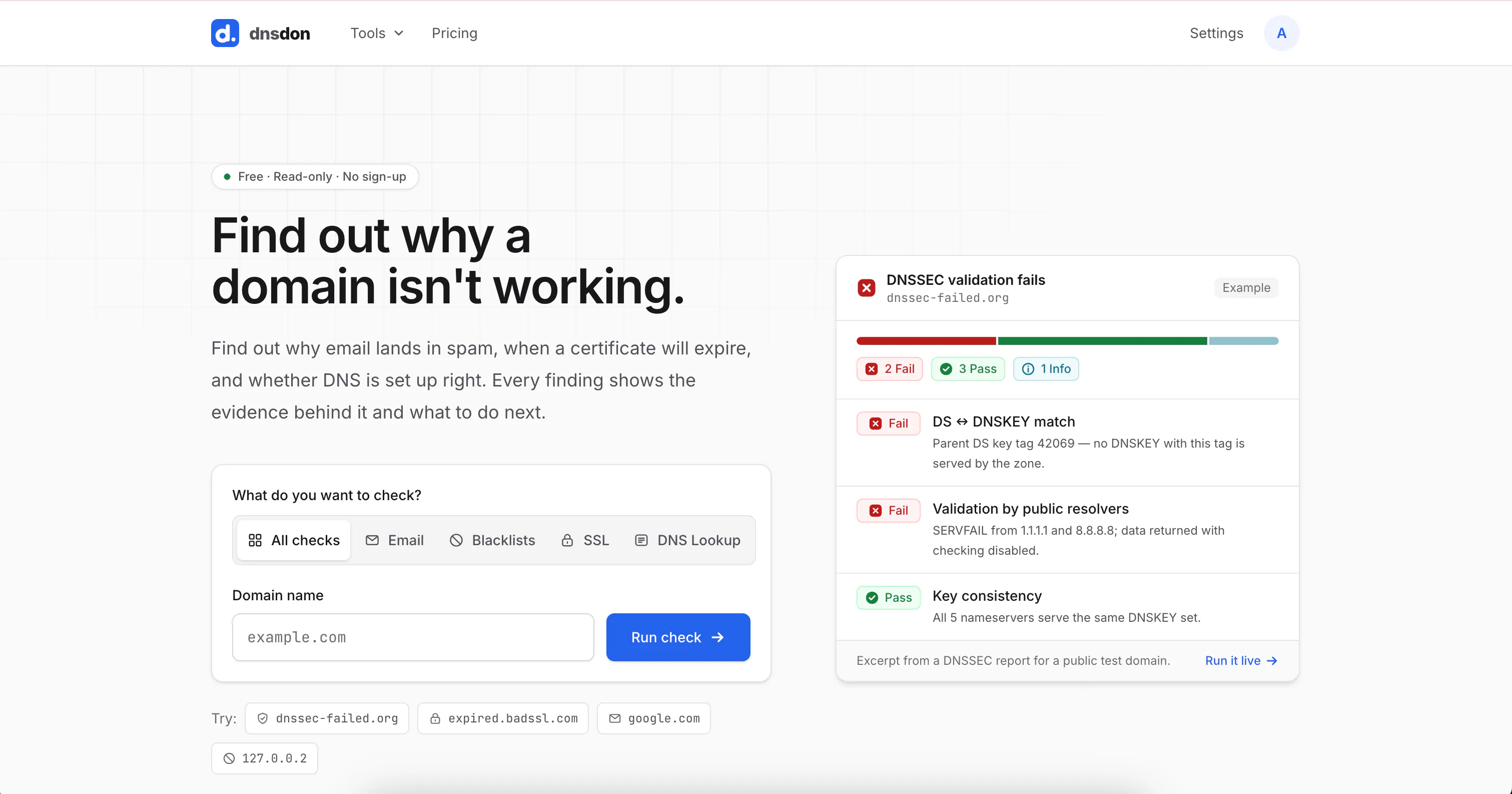Click the dnsdon logo icon
The width and height of the screenshot is (1512, 794).
(x=225, y=33)
